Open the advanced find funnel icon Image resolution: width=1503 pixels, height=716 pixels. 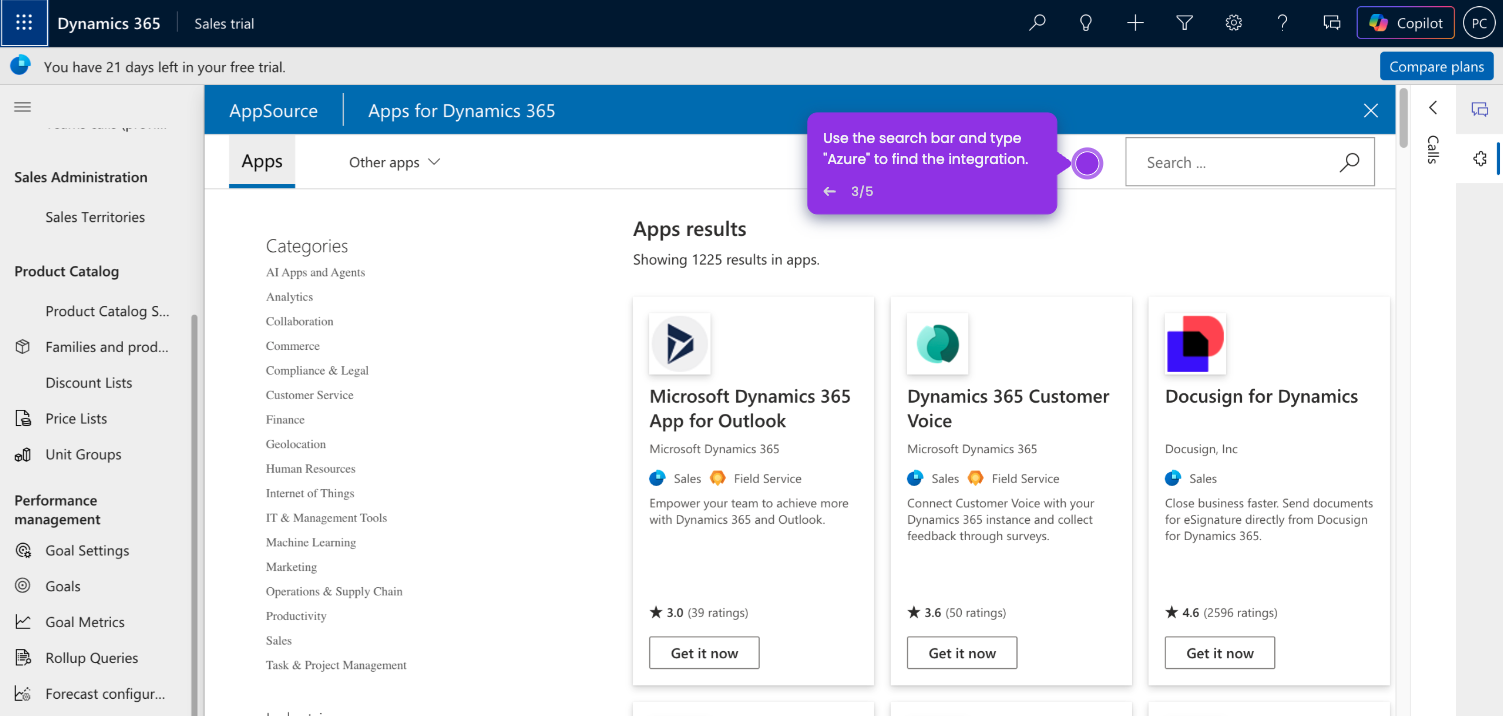click(1184, 23)
